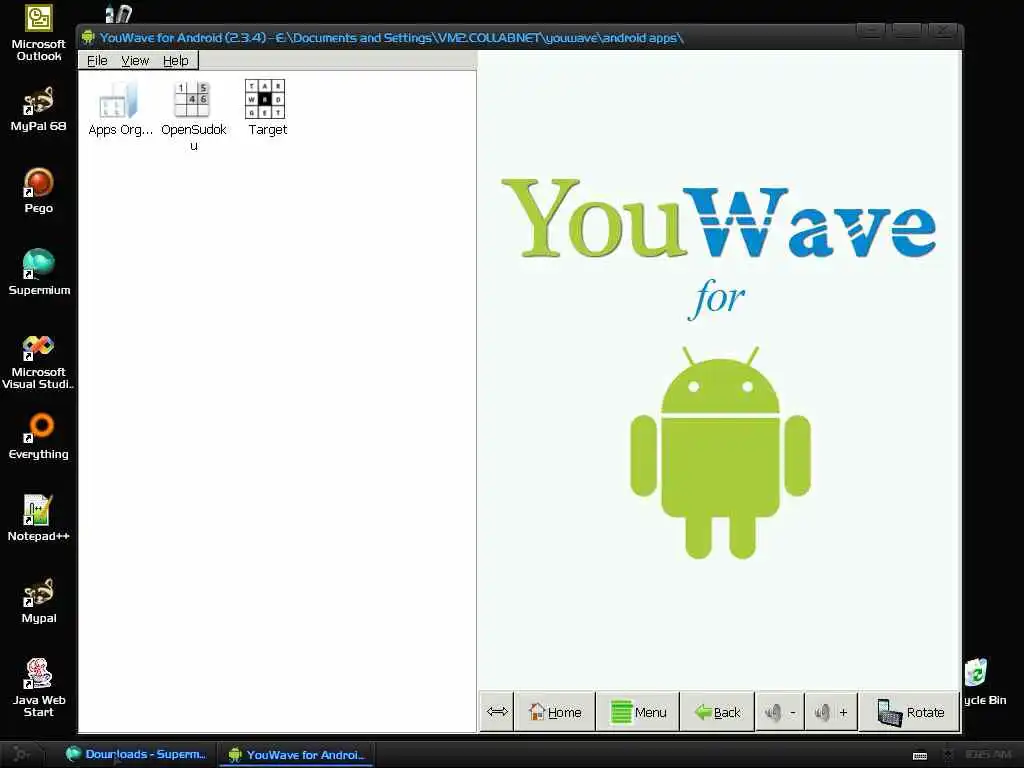Open the Android Menu button

[638, 712]
